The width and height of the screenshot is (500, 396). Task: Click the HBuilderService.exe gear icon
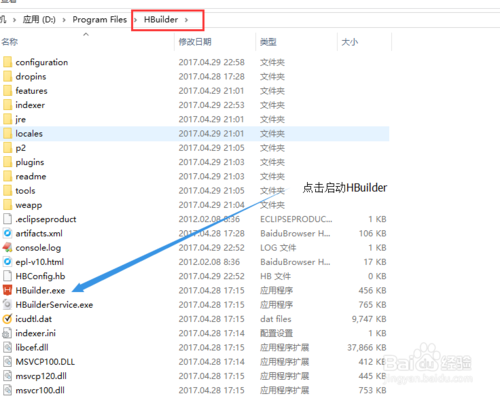pyautogui.click(x=7, y=304)
